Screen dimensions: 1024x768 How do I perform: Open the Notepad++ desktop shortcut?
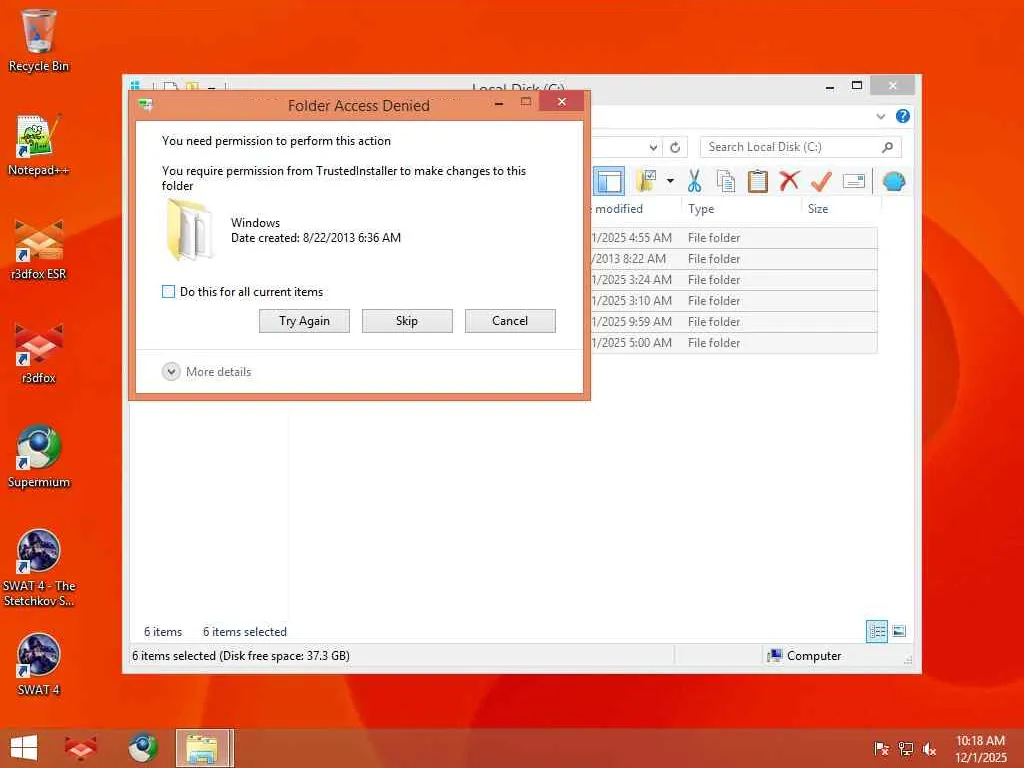coord(38,145)
